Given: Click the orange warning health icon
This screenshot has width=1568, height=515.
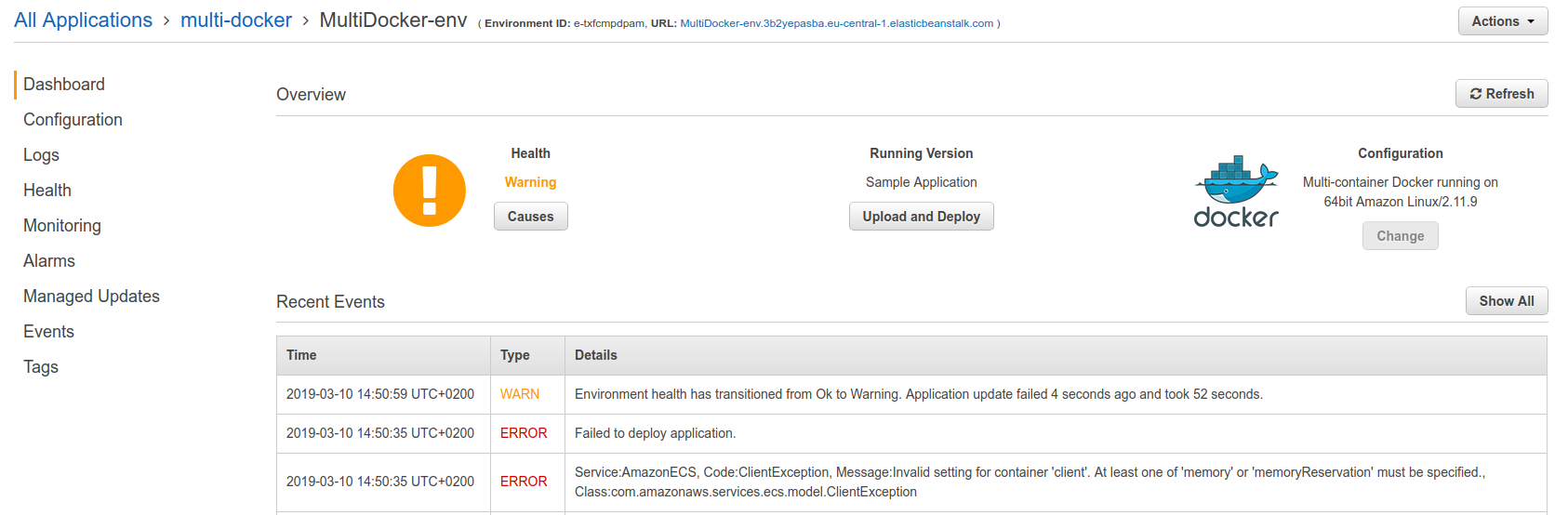Looking at the screenshot, I should [x=430, y=191].
